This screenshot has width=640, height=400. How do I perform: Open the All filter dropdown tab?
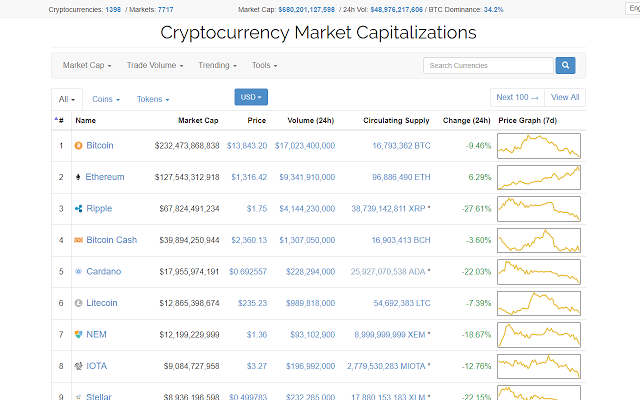67,99
